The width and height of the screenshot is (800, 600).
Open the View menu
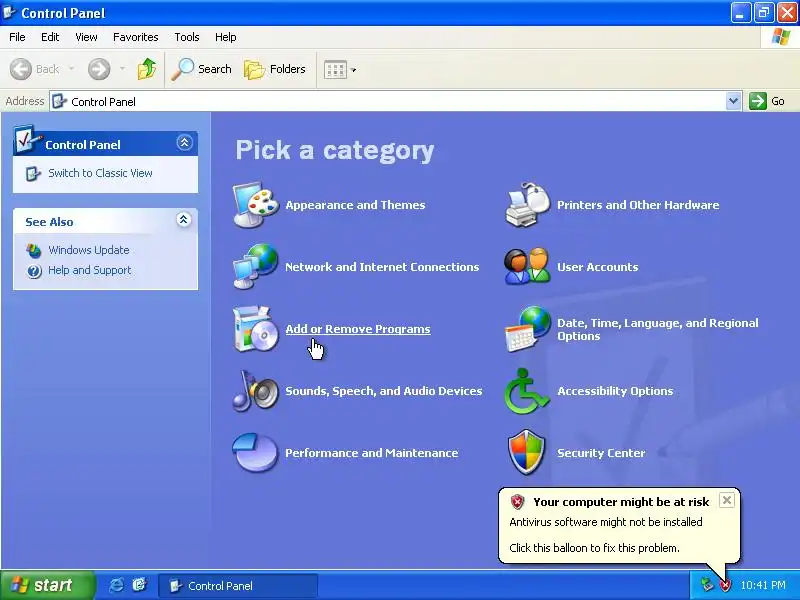pos(86,37)
